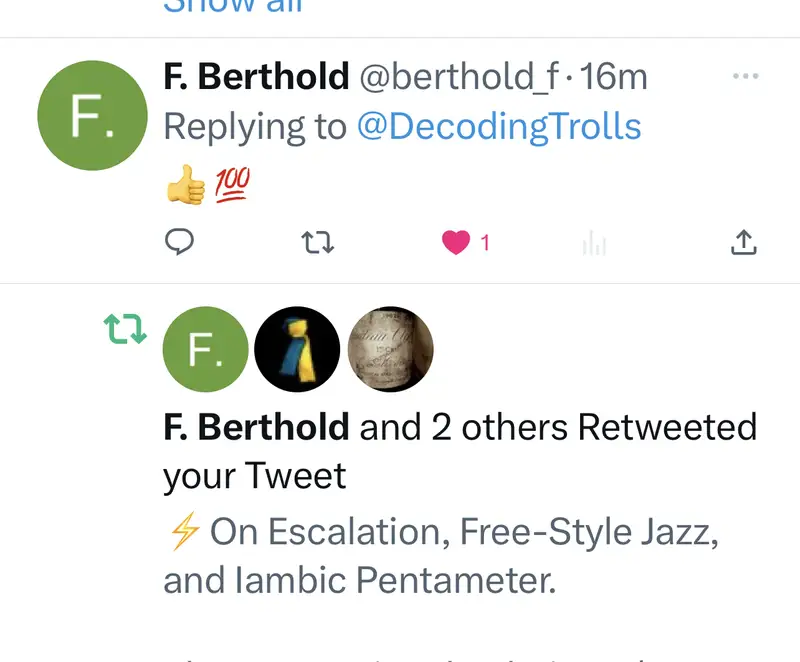Open F. Berthold's large green profile avatar
Image resolution: width=800 pixels, height=662 pixels.
coord(92,115)
